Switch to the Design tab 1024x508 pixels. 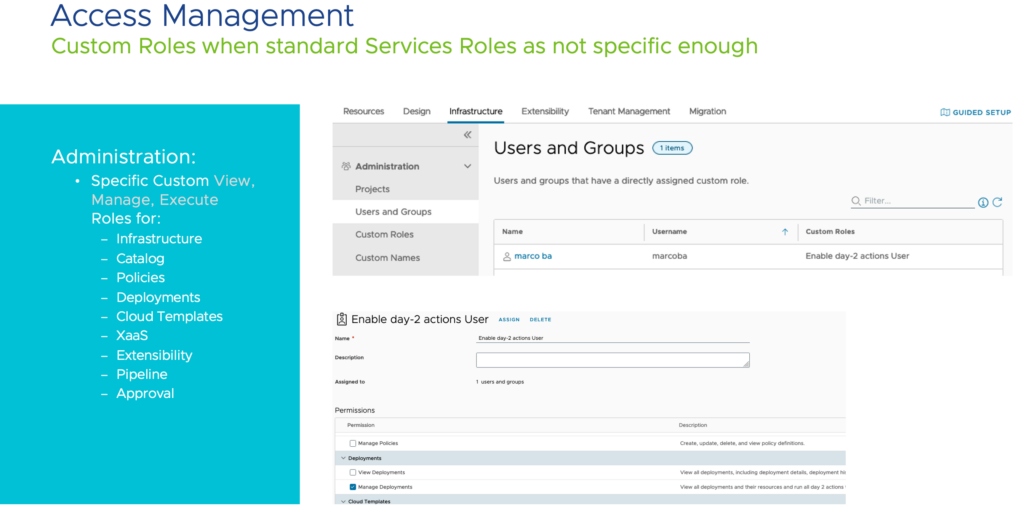[417, 112]
